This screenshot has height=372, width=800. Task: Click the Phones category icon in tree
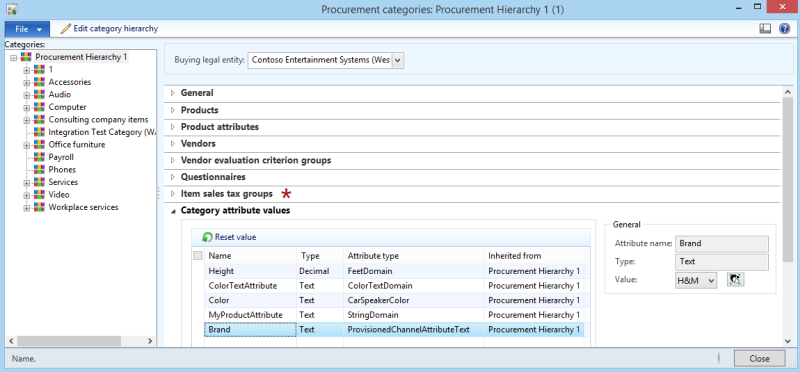pyautogui.click(x=39, y=169)
